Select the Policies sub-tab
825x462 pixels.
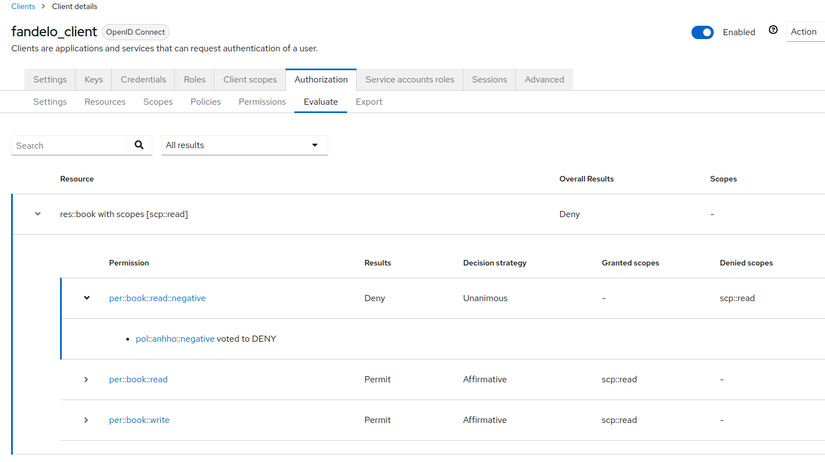pos(205,102)
